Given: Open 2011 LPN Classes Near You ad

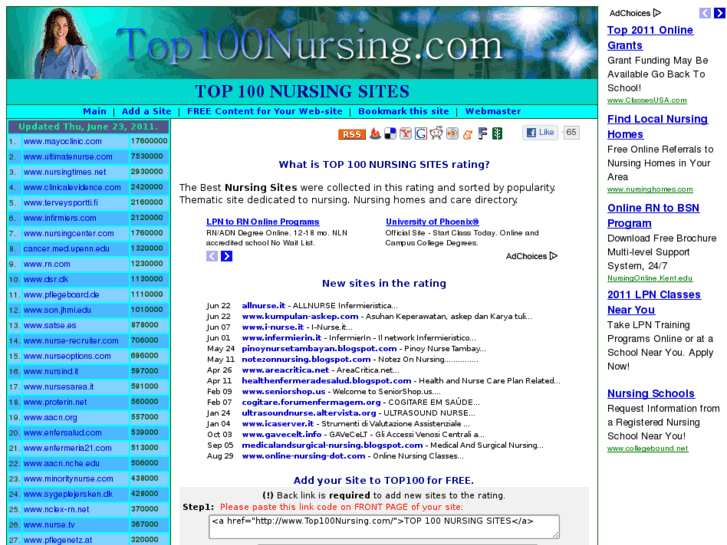Looking at the screenshot, I should (x=654, y=302).
